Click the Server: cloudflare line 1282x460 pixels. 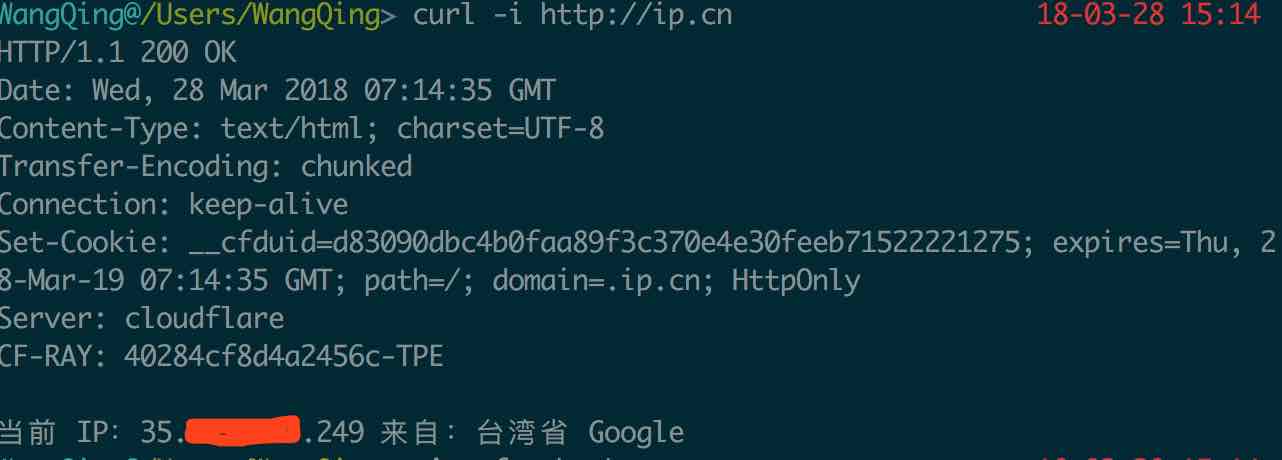(142, 319)
